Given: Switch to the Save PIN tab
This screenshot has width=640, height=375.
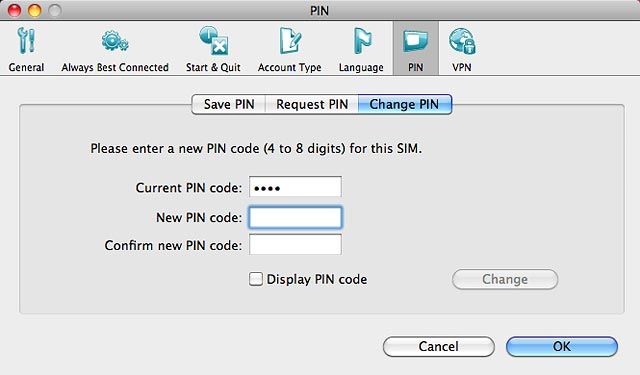Looking at the screenshot, I should pos(229,104).
